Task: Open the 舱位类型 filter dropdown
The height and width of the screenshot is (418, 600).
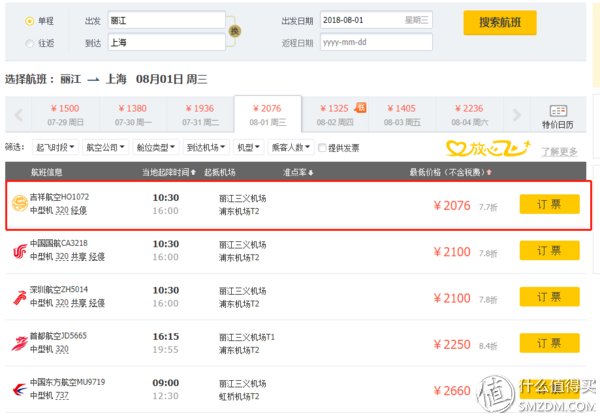Action: [156, 147]
